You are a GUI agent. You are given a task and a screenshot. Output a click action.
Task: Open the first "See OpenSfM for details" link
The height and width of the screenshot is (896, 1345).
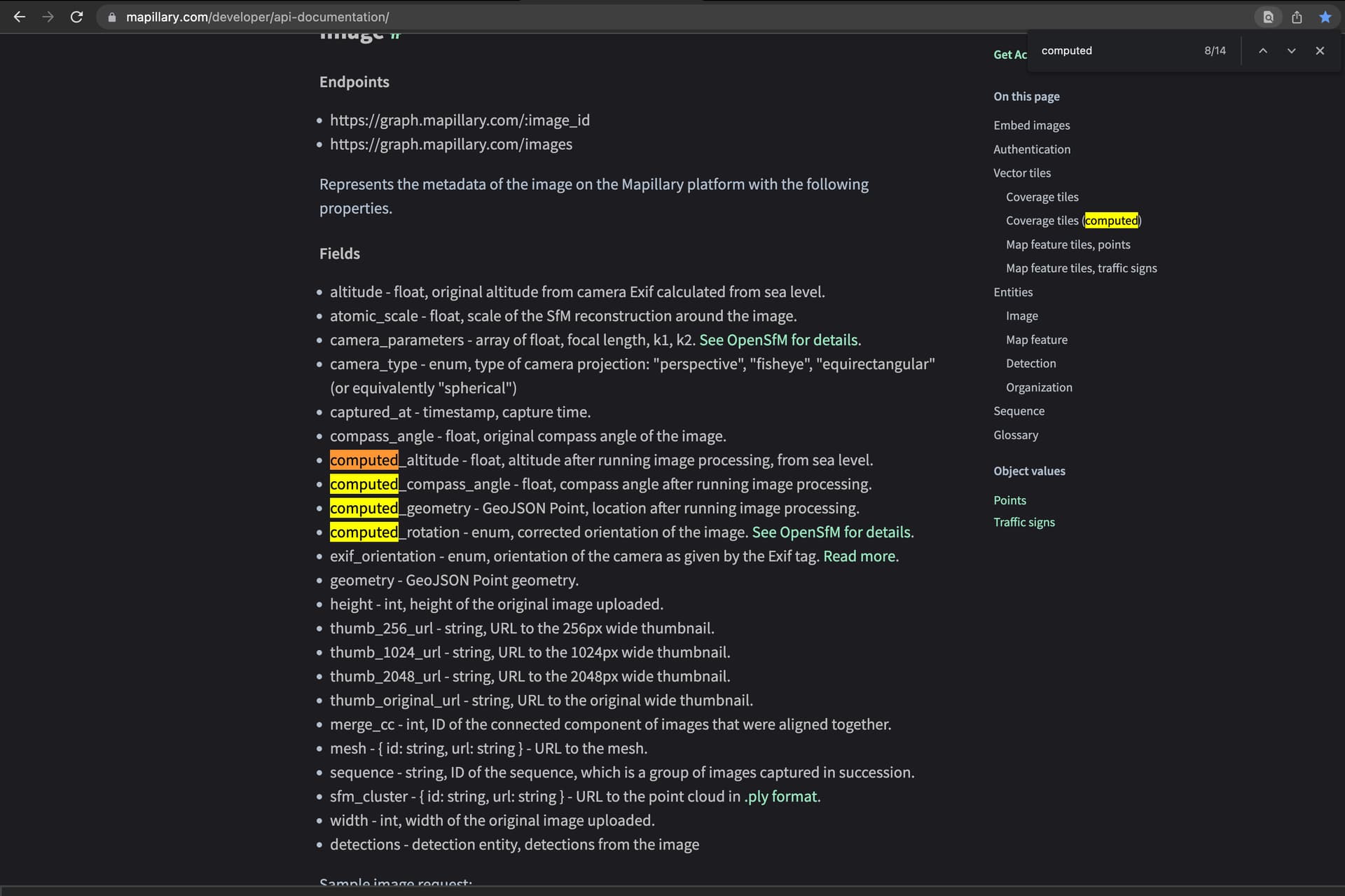(x=779, y=340)
